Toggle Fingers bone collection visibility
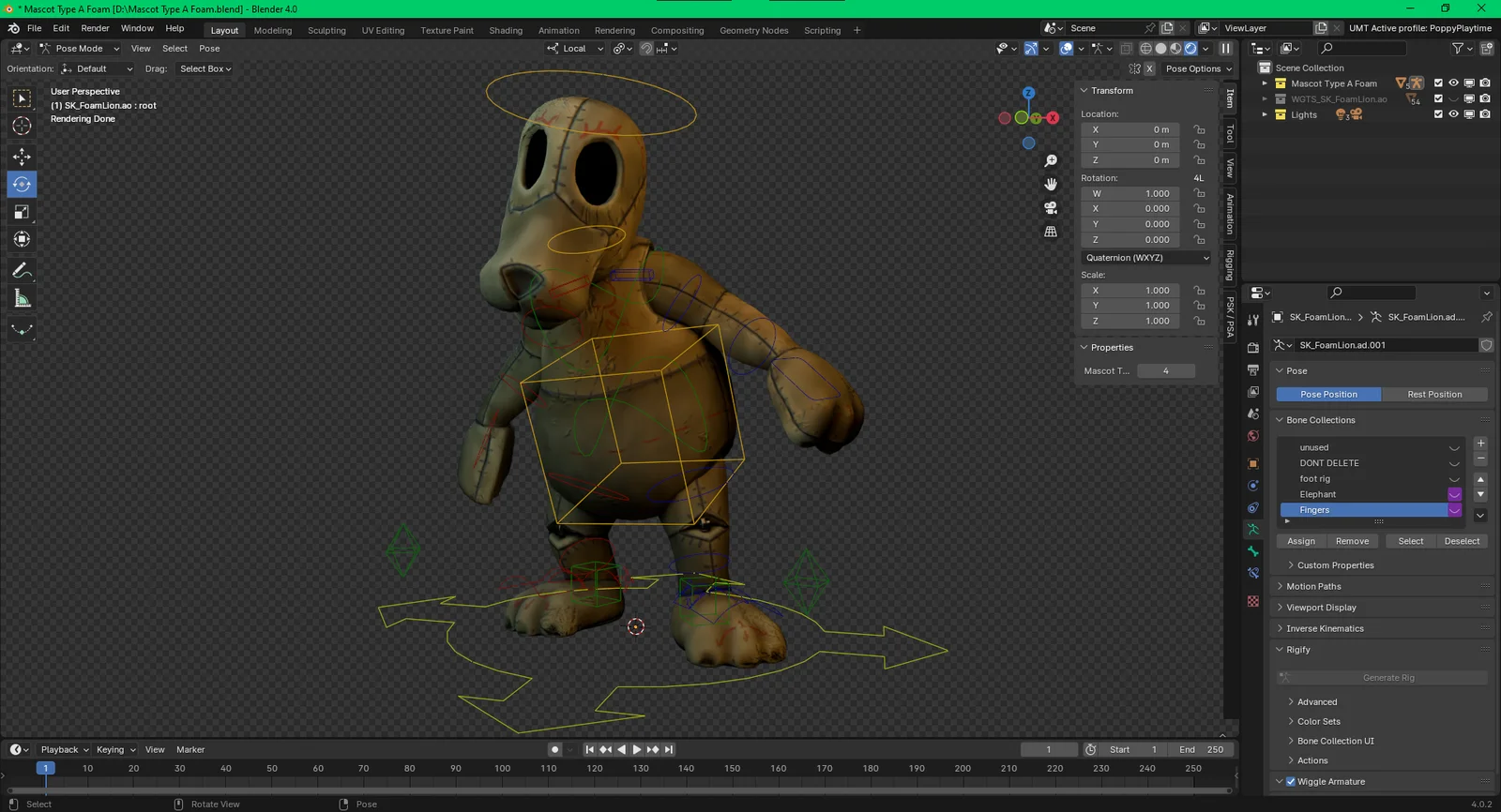The height and width of the screenshot is (812, 1501). [x=1455, y=510]
